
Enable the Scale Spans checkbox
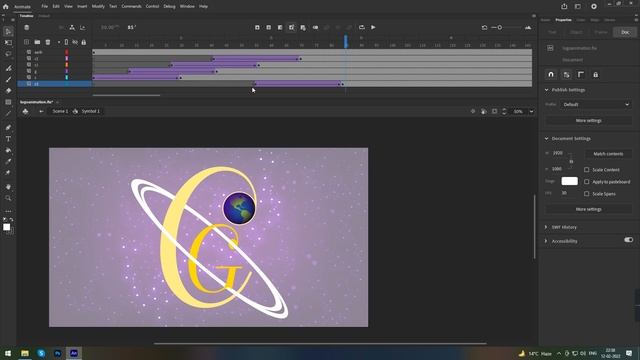(587, 194)
